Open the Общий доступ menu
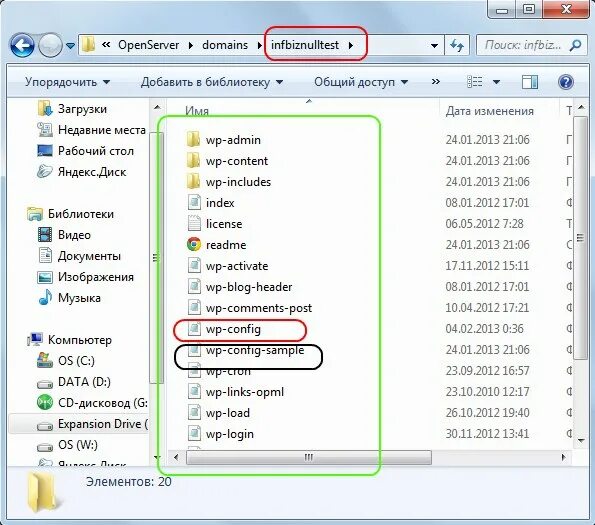The image size is (595, 525). click(x=361, y=82)
